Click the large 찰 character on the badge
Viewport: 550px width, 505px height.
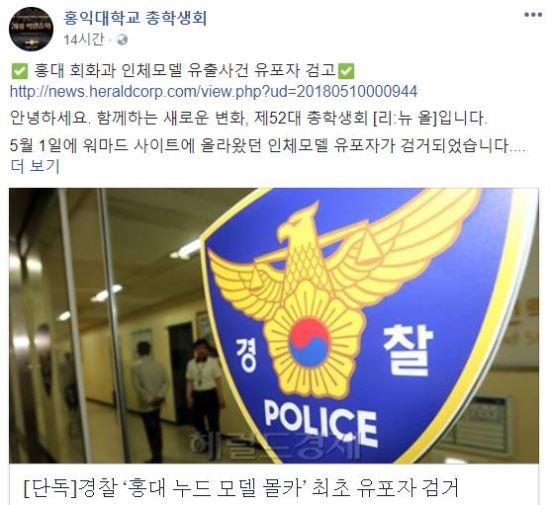click(408, 350)
